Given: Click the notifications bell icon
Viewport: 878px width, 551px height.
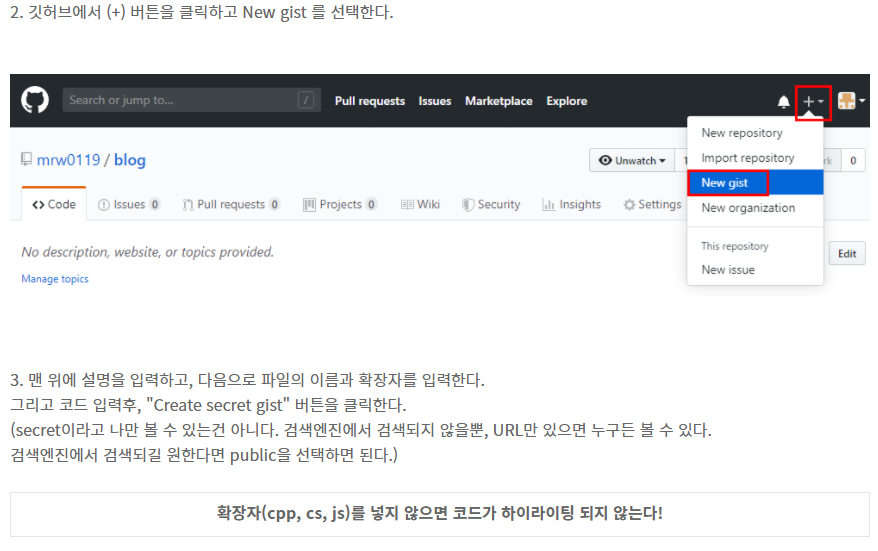Looking at the screenshot, I should coord(783,101).
